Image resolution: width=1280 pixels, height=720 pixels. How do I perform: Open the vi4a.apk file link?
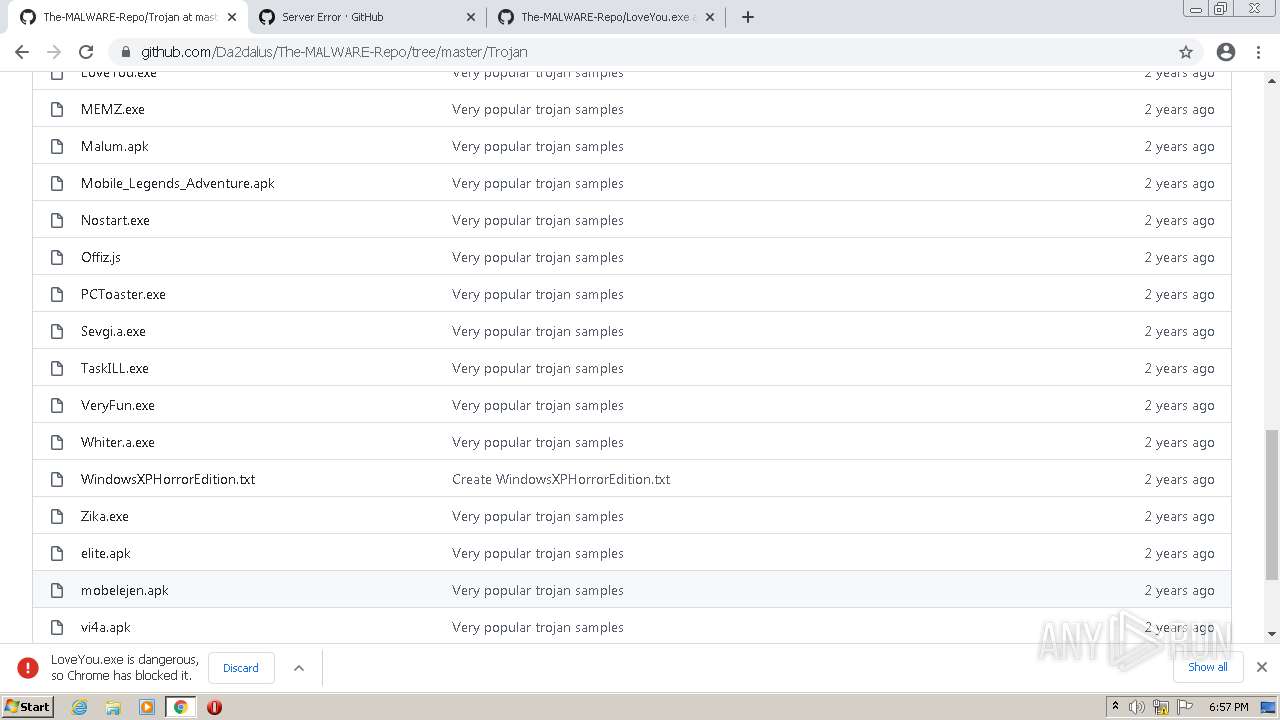point(106,627)
